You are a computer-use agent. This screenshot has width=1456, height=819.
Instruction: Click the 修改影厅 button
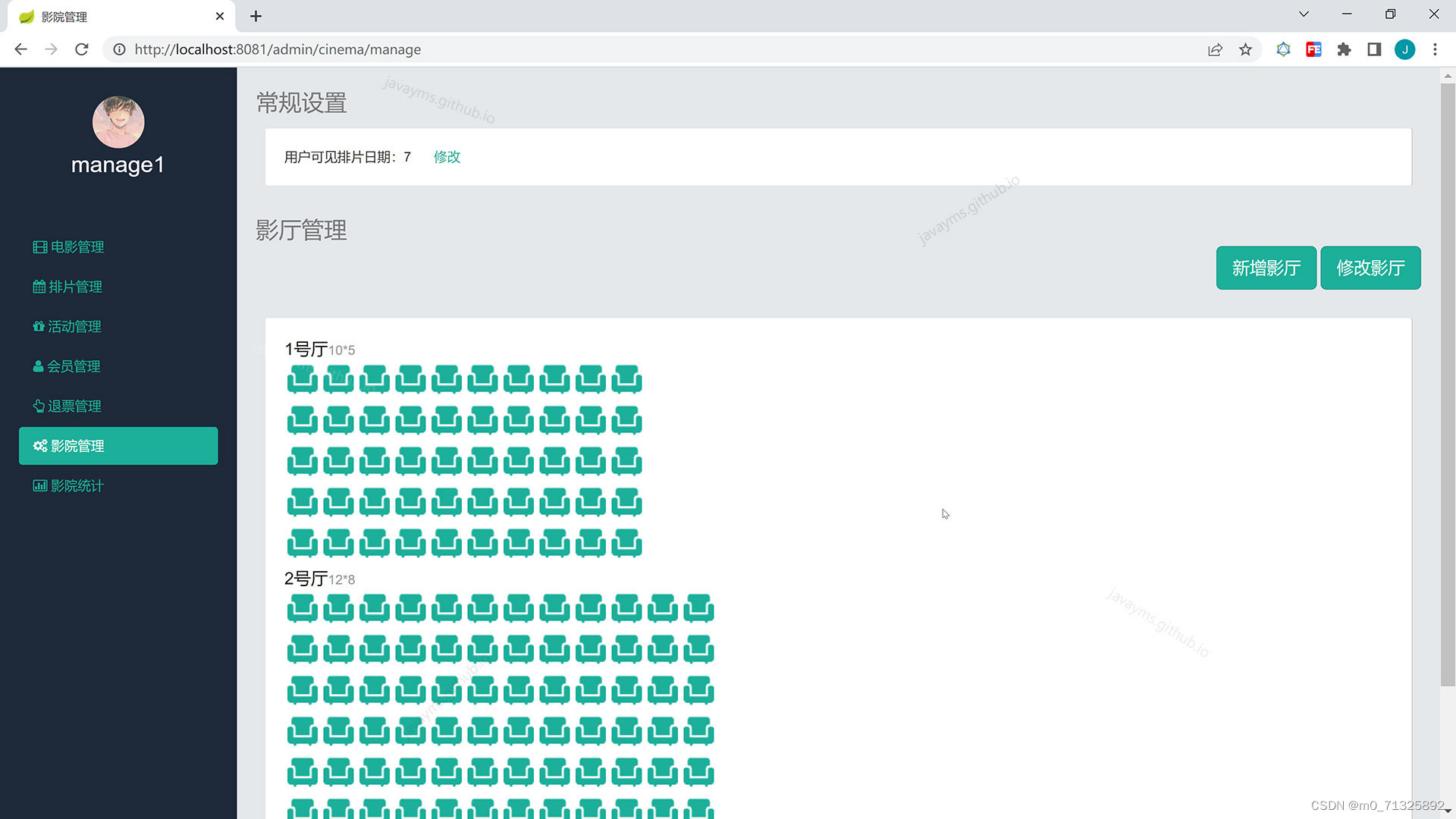click(x=1370, y=268)
